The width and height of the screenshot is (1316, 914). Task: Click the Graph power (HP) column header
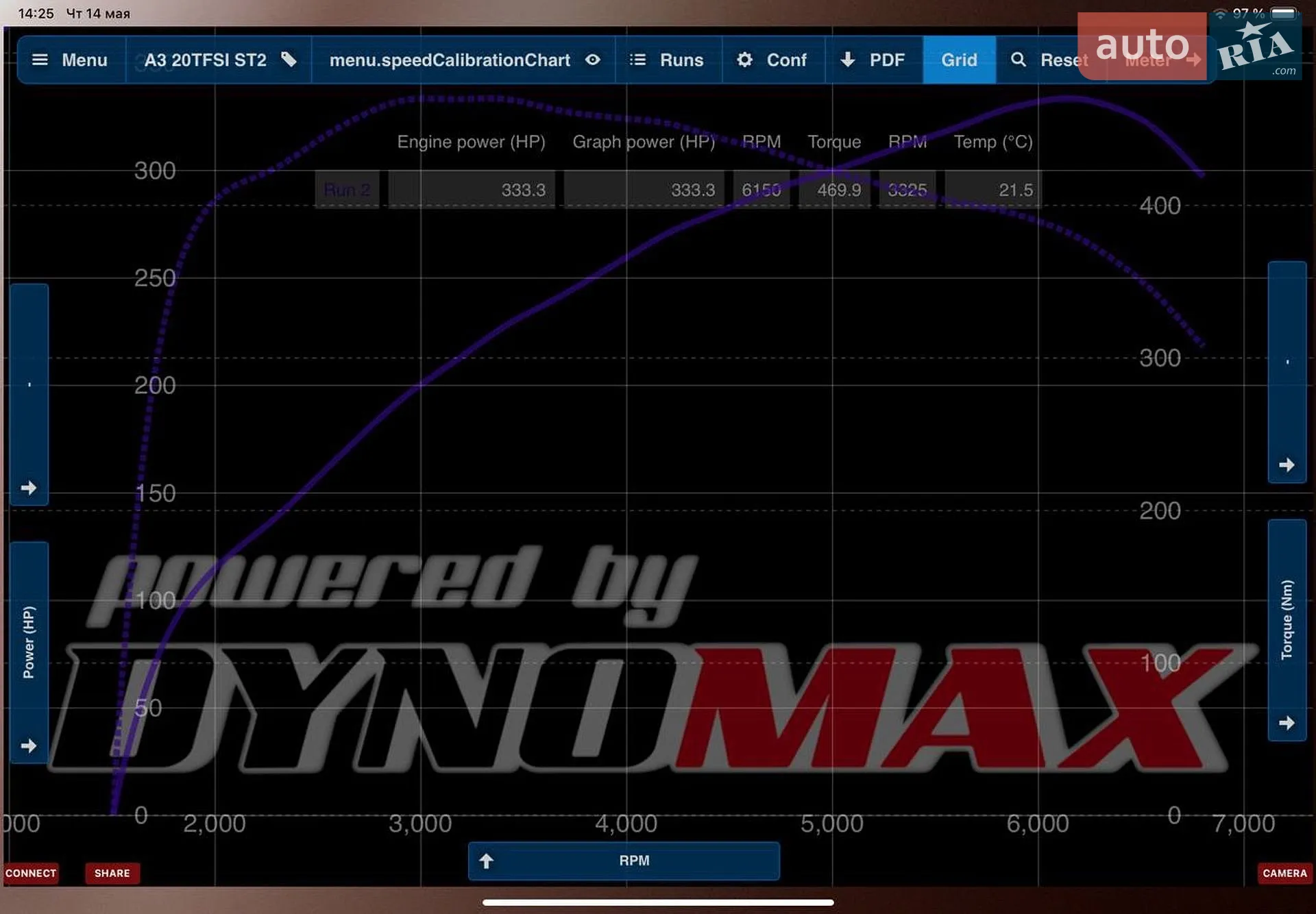point(644,142)
